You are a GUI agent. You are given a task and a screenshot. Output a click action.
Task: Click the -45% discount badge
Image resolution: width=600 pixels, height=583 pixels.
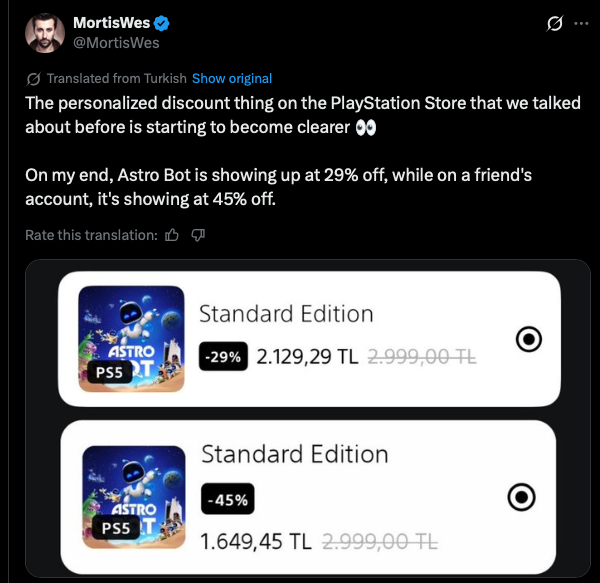coord(230,497)
